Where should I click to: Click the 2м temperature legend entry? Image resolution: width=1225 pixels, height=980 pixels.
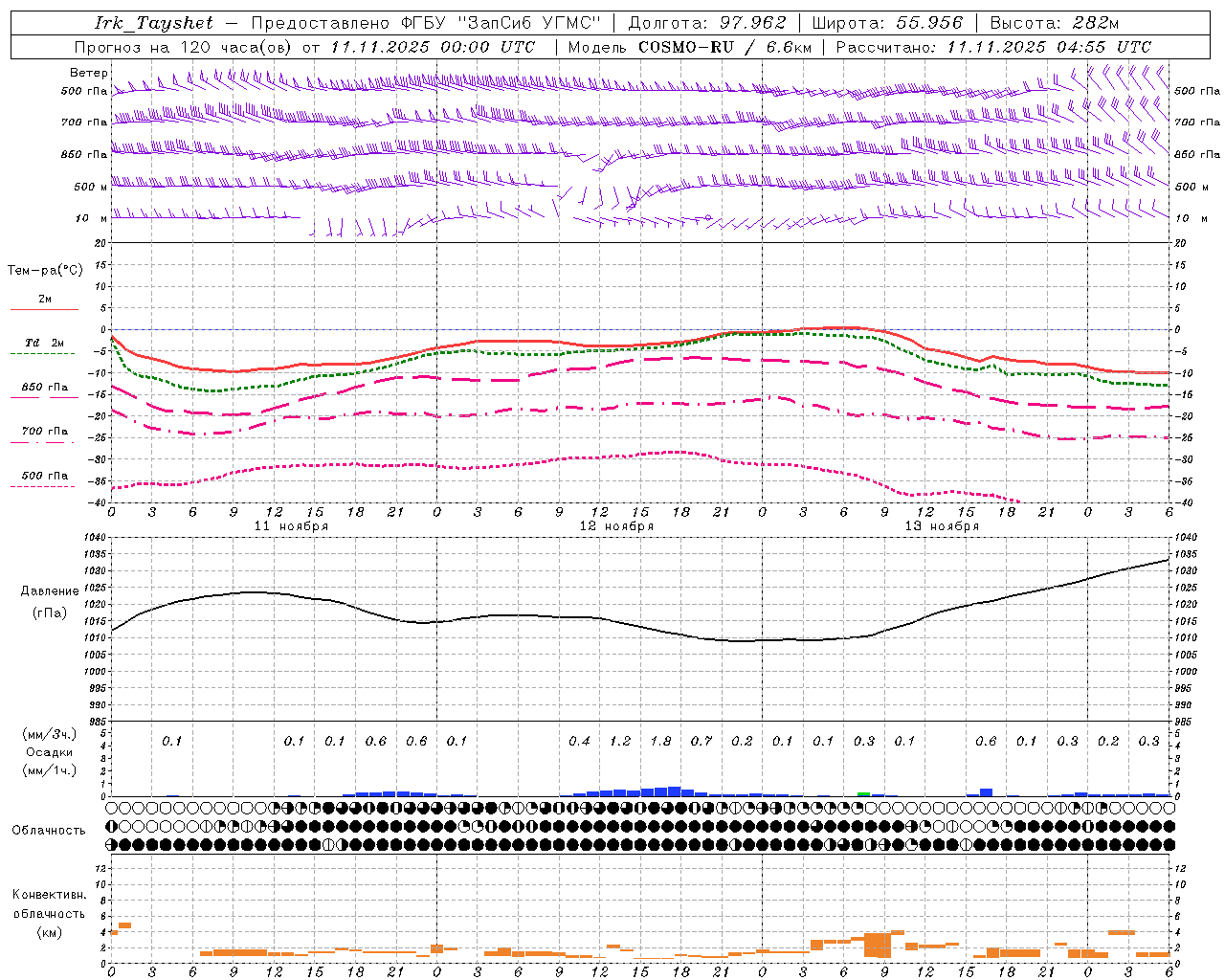[45, 300]
